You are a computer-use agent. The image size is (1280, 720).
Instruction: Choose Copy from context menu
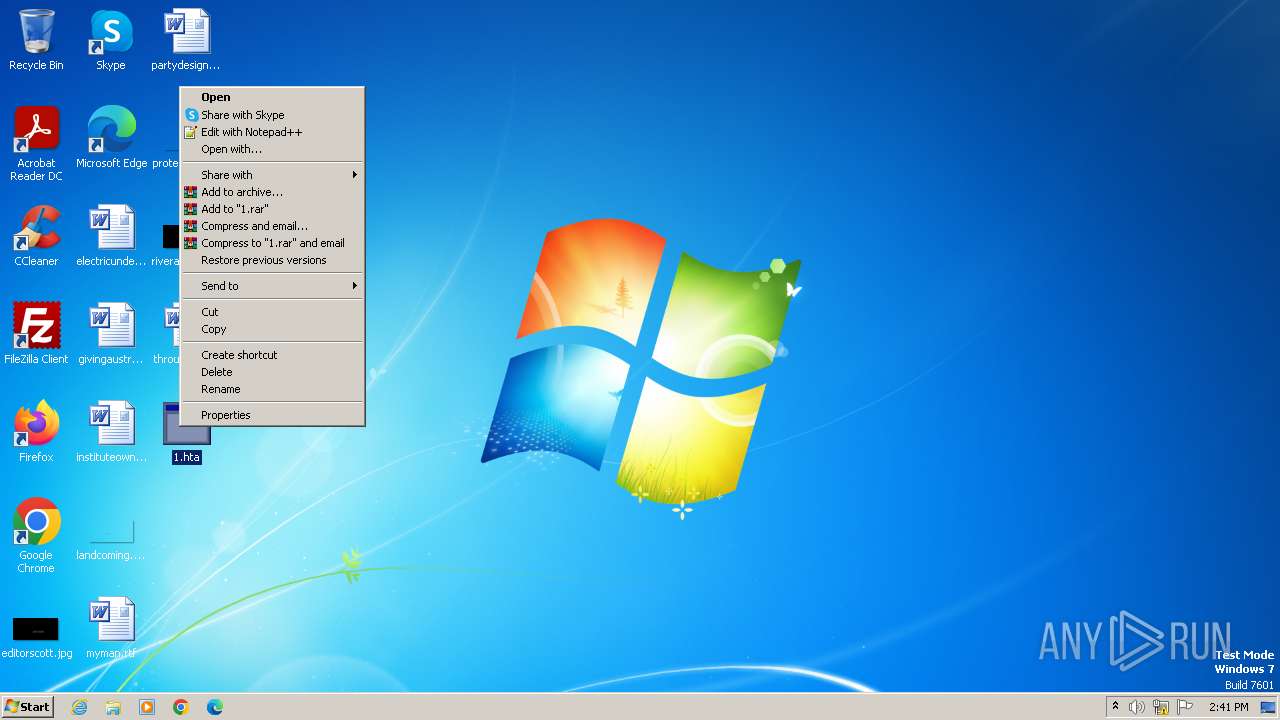272,329
